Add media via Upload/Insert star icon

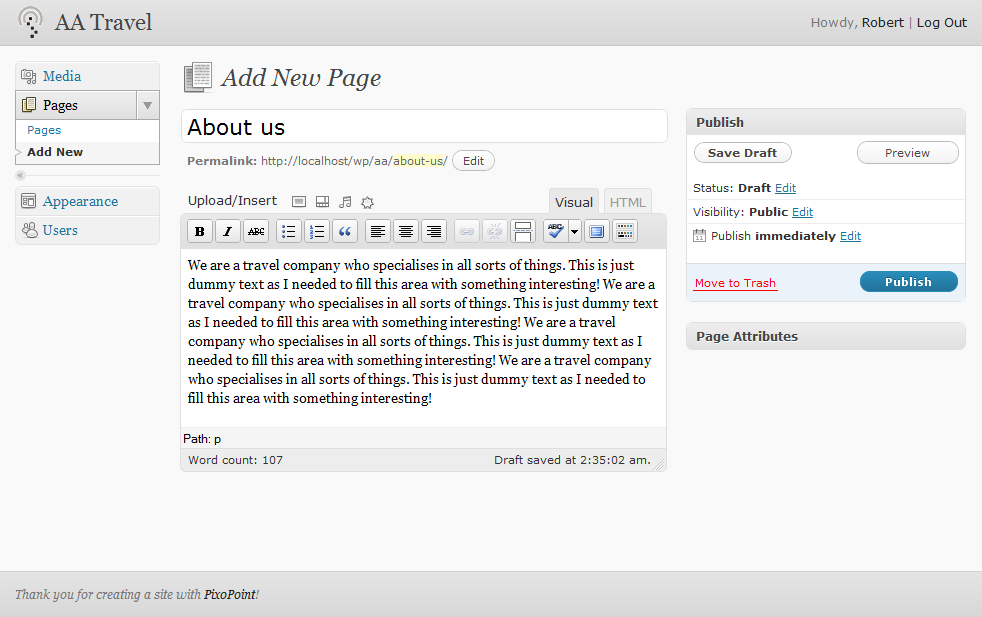point(368,202)
